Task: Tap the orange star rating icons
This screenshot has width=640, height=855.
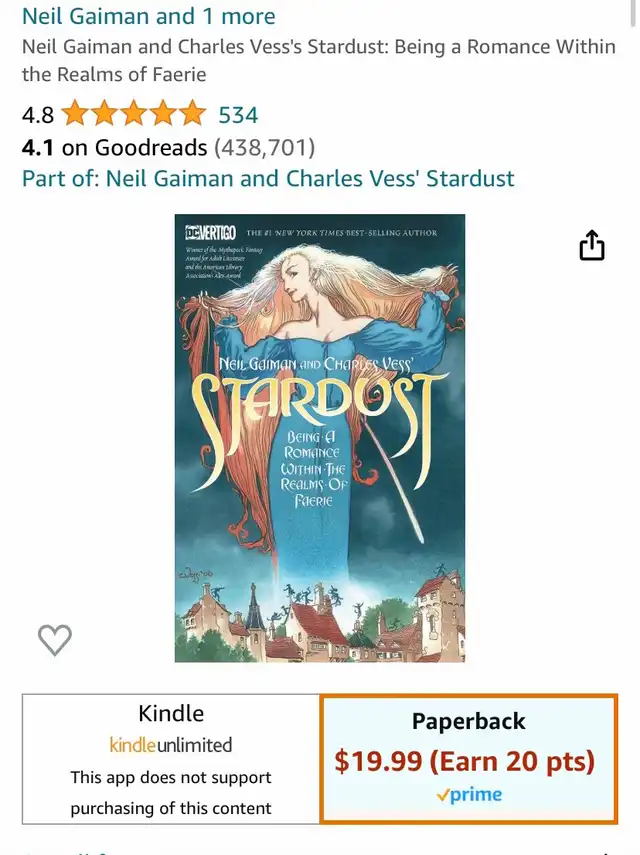Action: pyautogui.click(x=134, y=115)
